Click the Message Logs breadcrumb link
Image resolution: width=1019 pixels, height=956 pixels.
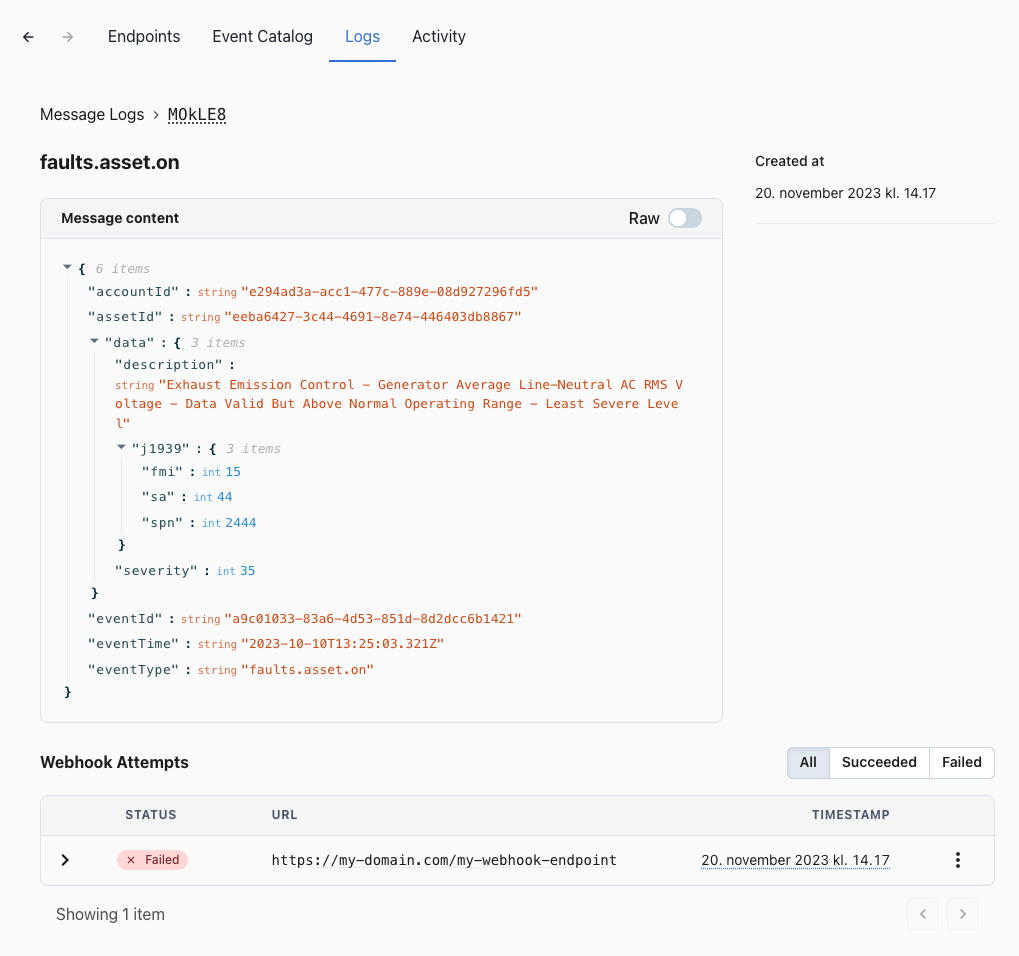[x=92, y=115]
